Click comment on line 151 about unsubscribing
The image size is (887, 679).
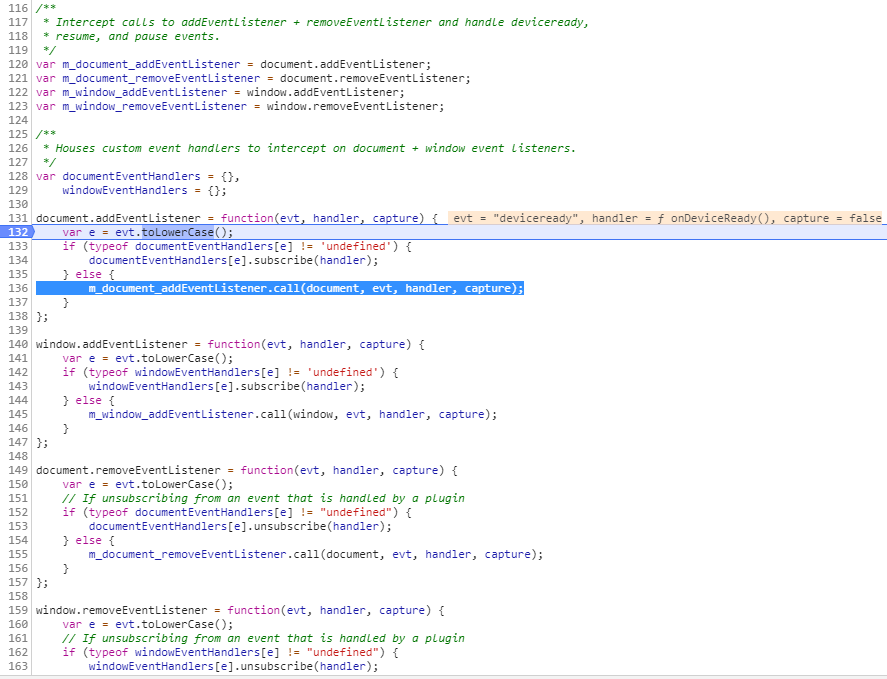coord(263,498)
